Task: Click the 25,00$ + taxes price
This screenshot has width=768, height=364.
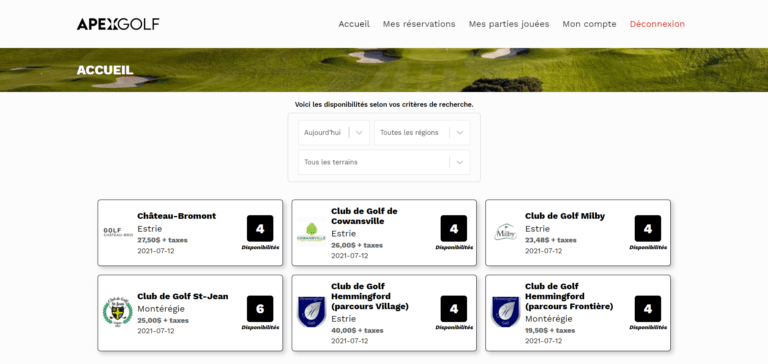Action: click(163, 320)
